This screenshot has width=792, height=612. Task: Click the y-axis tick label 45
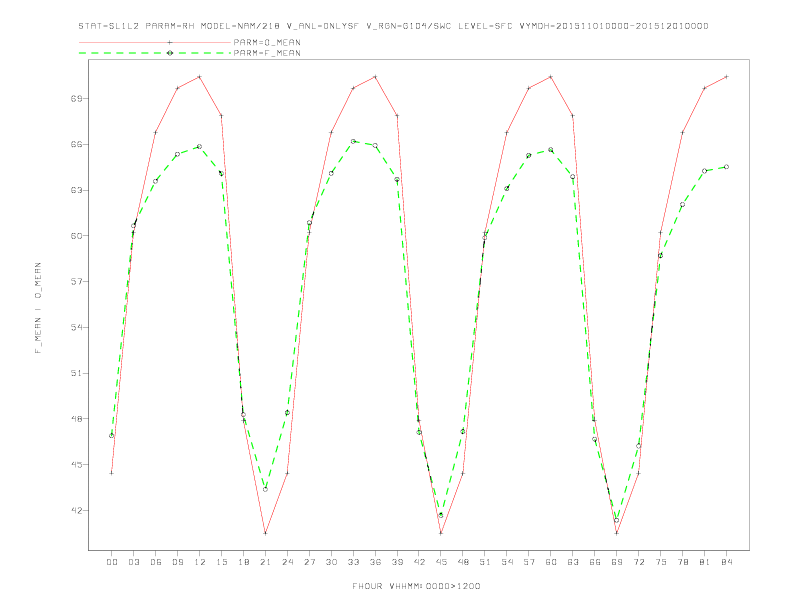[76, 465]
